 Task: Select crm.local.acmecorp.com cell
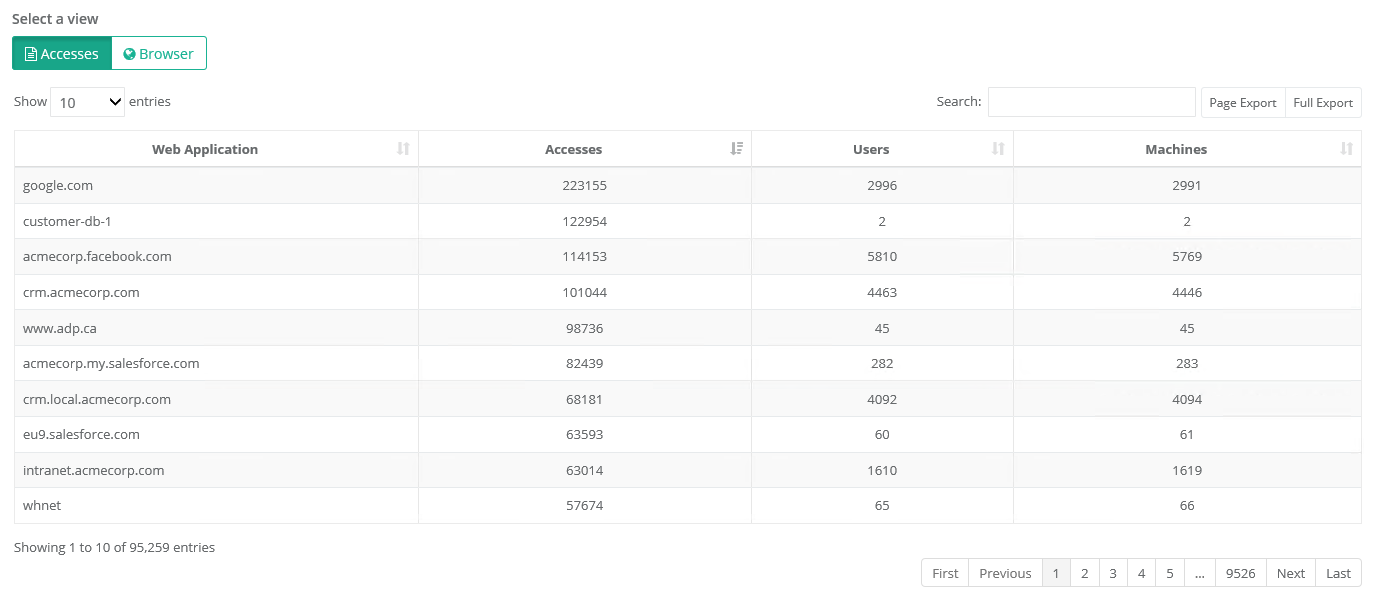[216, 399]
